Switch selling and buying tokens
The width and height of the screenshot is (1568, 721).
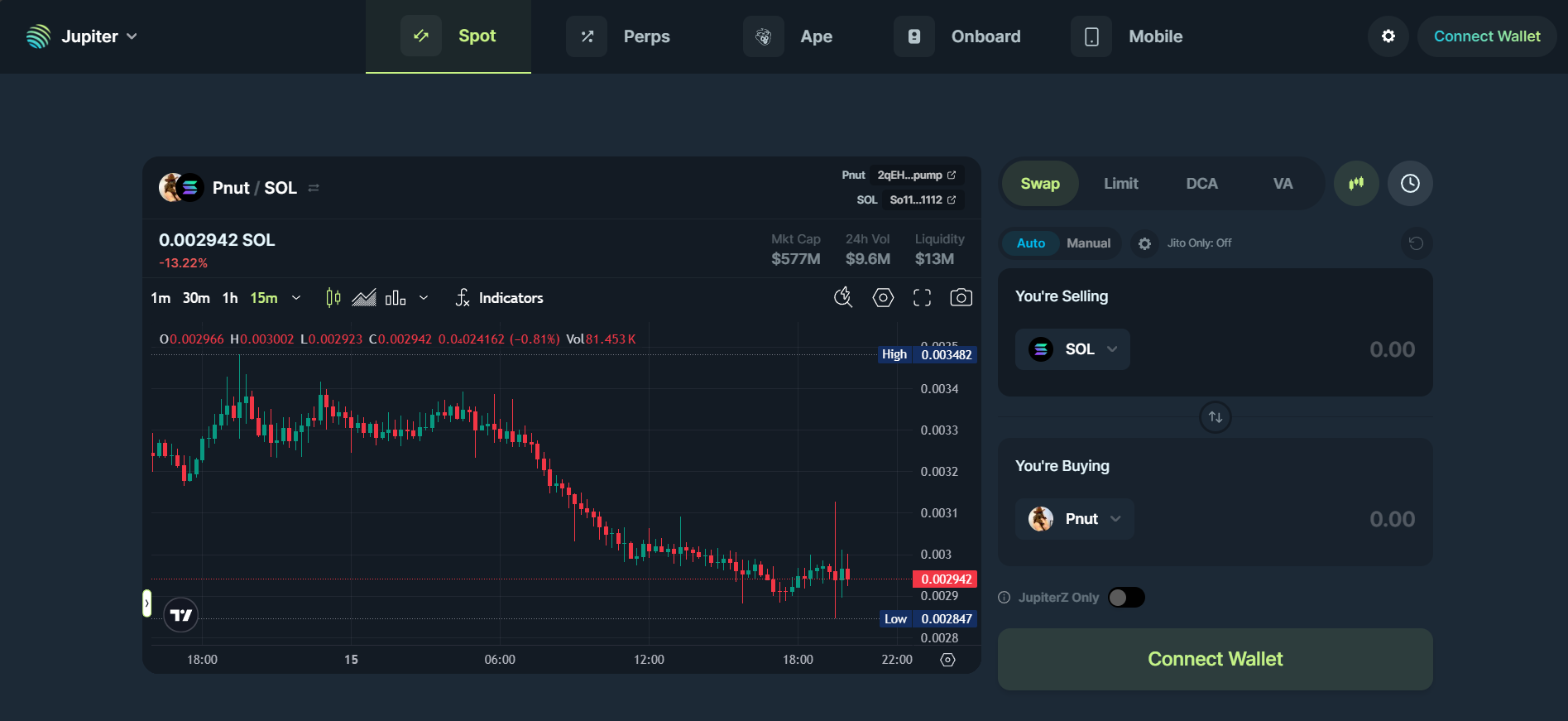click(1216, 417)
